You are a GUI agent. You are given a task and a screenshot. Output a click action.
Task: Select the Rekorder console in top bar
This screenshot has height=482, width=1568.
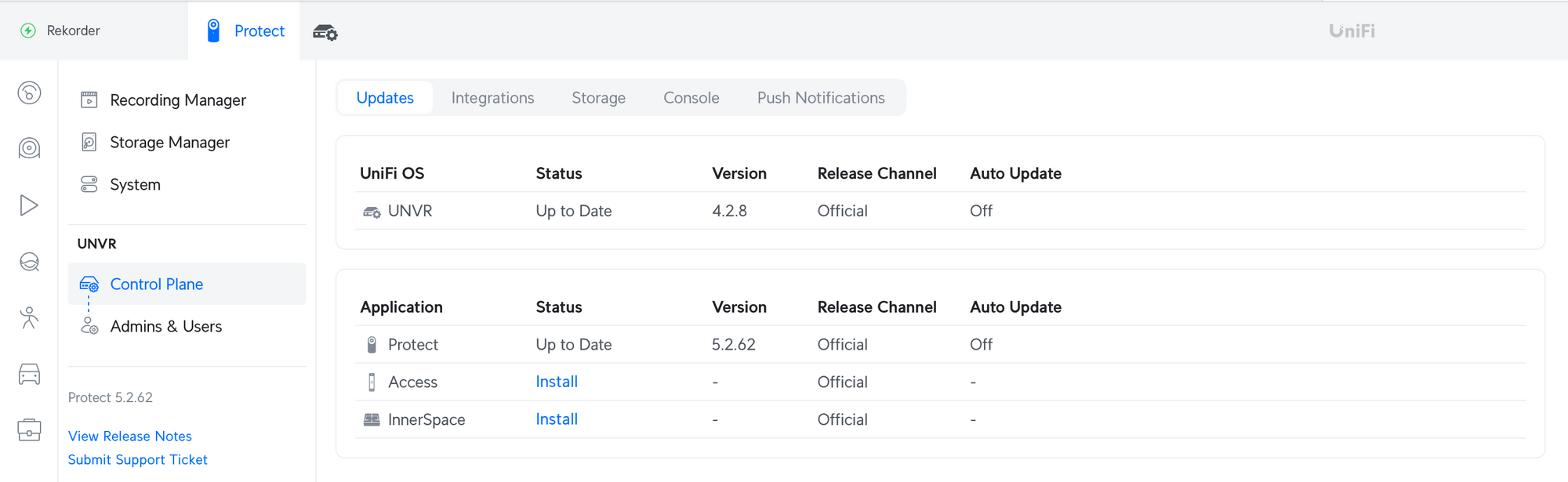72,31
